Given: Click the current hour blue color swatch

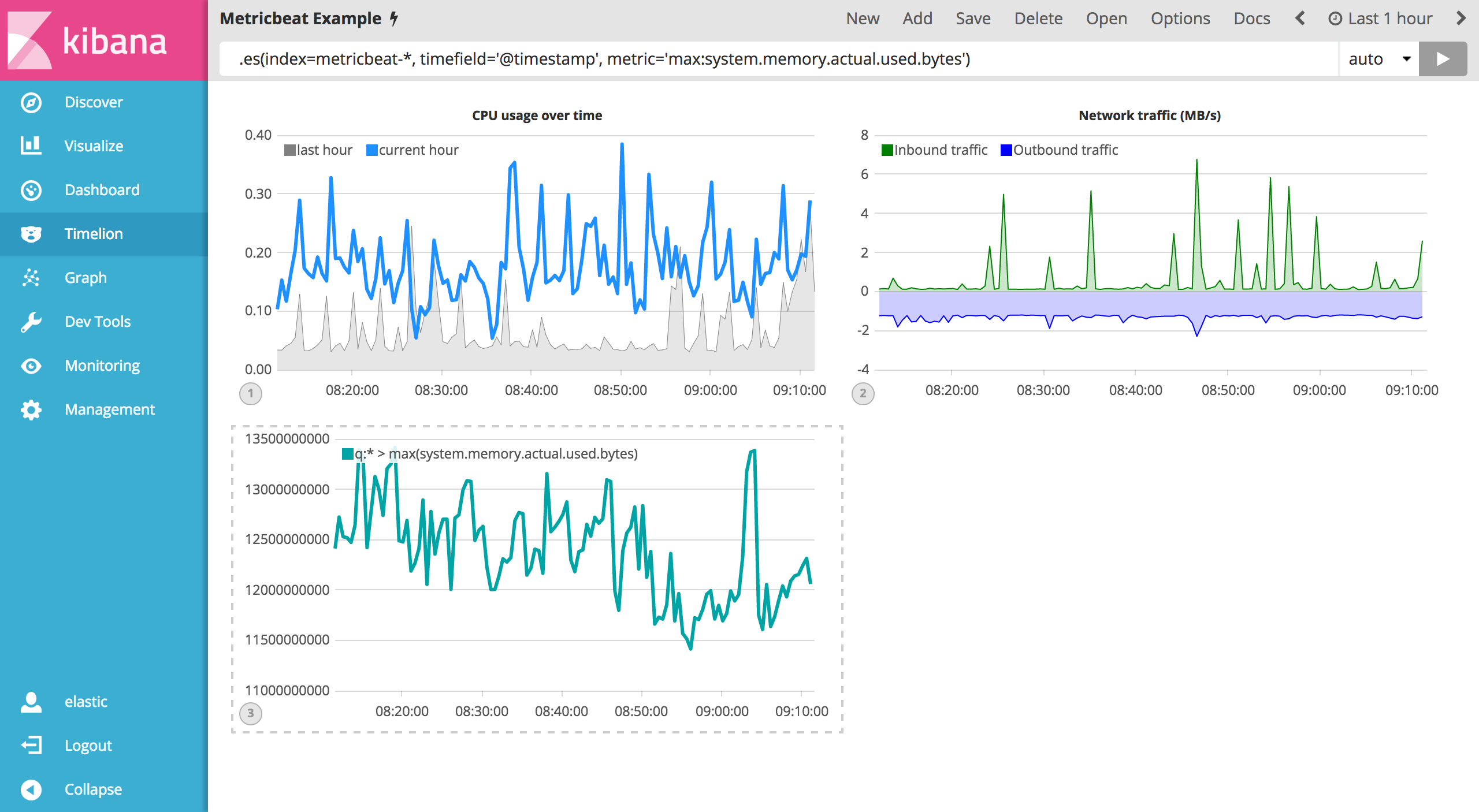Looking at the screenshot, I should [x=372, y=150].
